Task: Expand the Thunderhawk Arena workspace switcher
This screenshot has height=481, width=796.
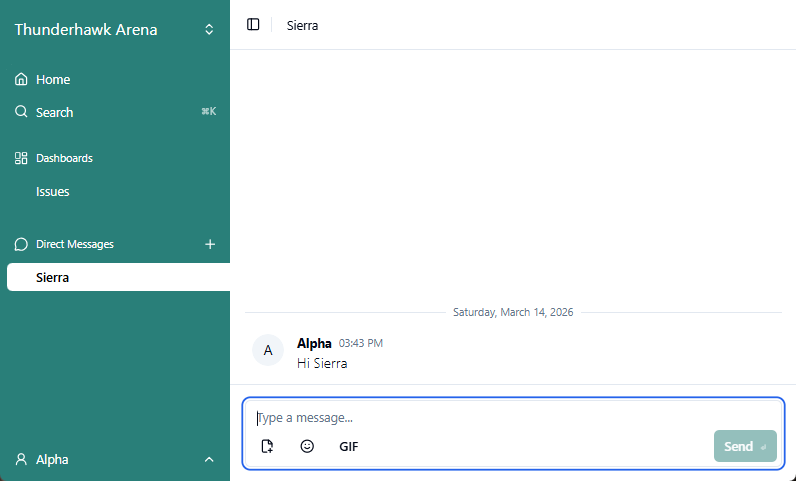Action: [x=209, y=30]
